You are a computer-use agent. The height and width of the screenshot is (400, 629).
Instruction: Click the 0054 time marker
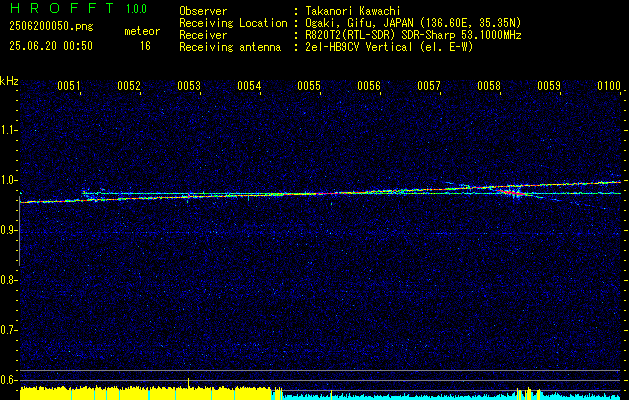(x=249, y=85)
